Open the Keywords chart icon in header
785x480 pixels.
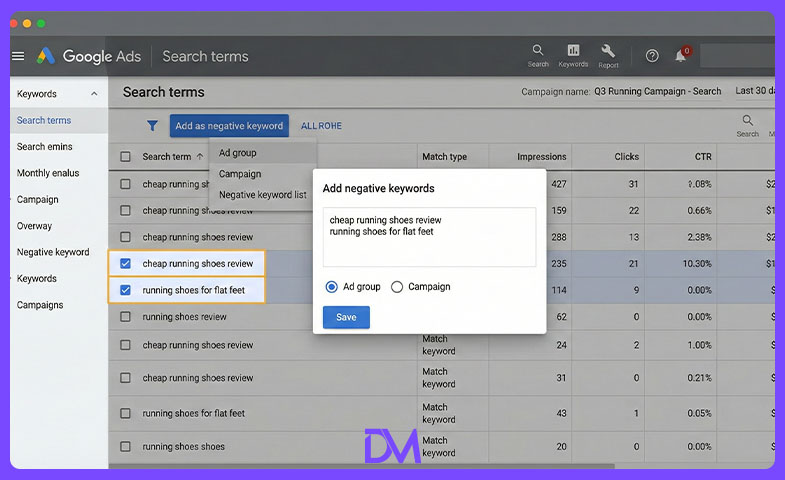pyautogui.click(x=573, y=50)
